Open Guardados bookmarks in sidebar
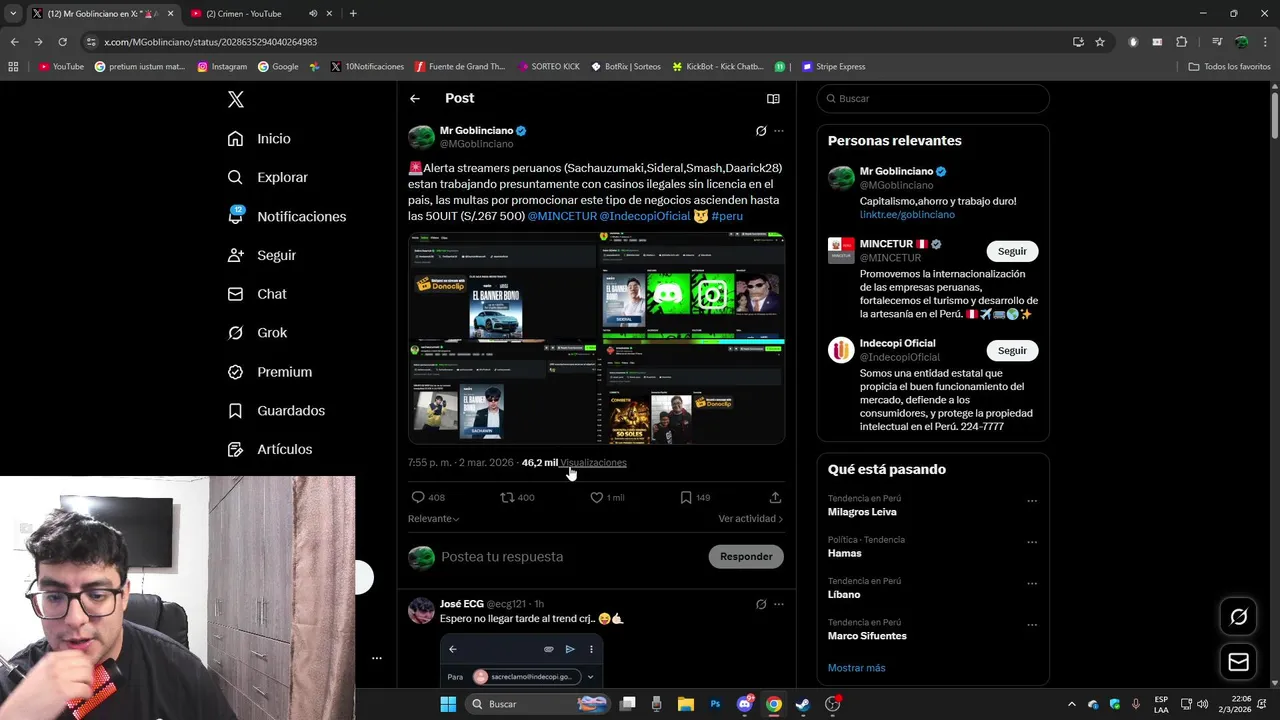This screenshot has width=1280, height=720. (276, 411)
